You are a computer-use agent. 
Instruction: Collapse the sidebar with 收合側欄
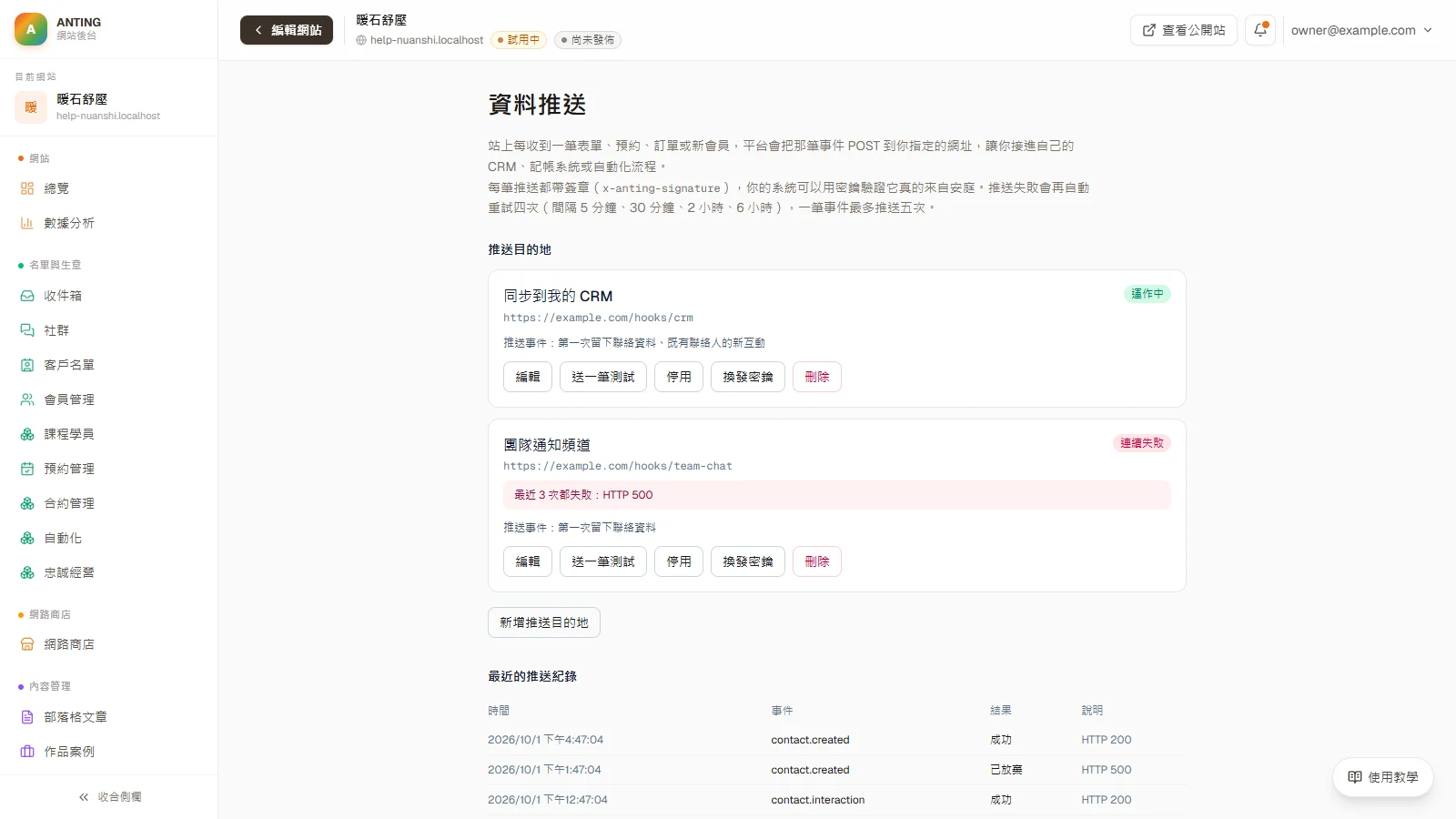click(x=109, y=797)
